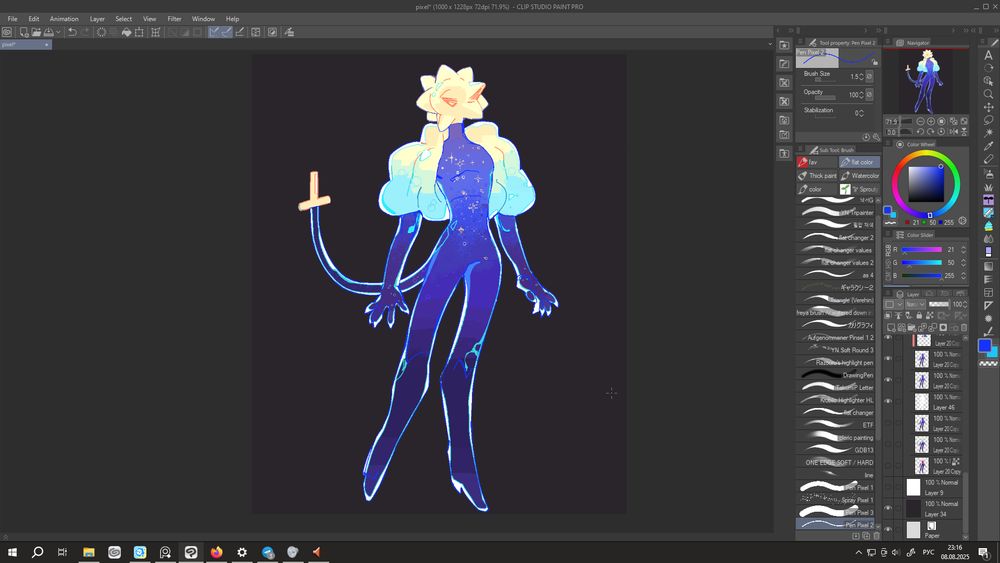Image resolution: width=1000 pixels, height=563 pixels.
Task: Toggle visibility of Layer 34
Action: (888, 508)
